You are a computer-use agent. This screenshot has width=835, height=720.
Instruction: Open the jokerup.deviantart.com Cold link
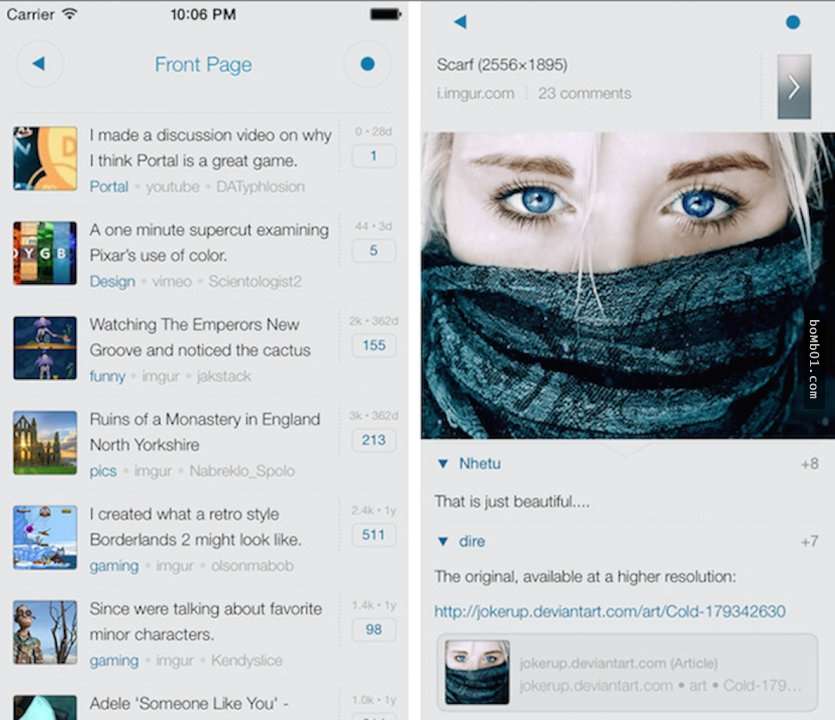pos(610,611)
